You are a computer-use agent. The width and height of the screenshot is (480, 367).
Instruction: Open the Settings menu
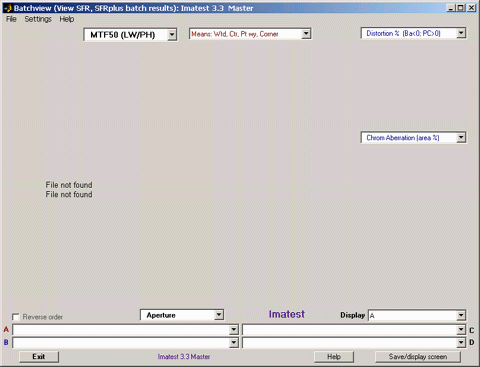(x=38, y=19)
